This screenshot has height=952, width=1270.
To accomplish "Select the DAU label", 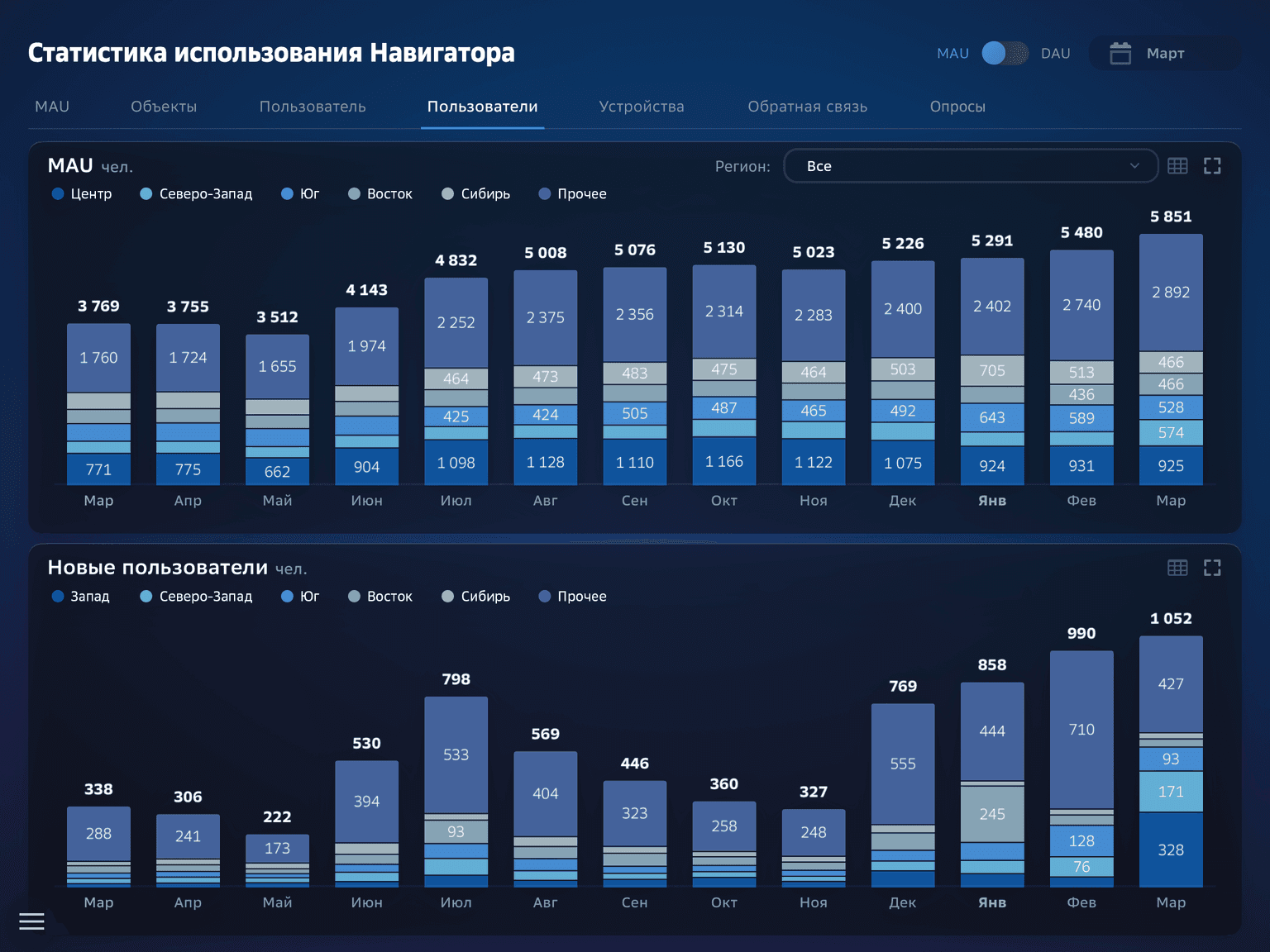I will click(x=1055, y=53).
